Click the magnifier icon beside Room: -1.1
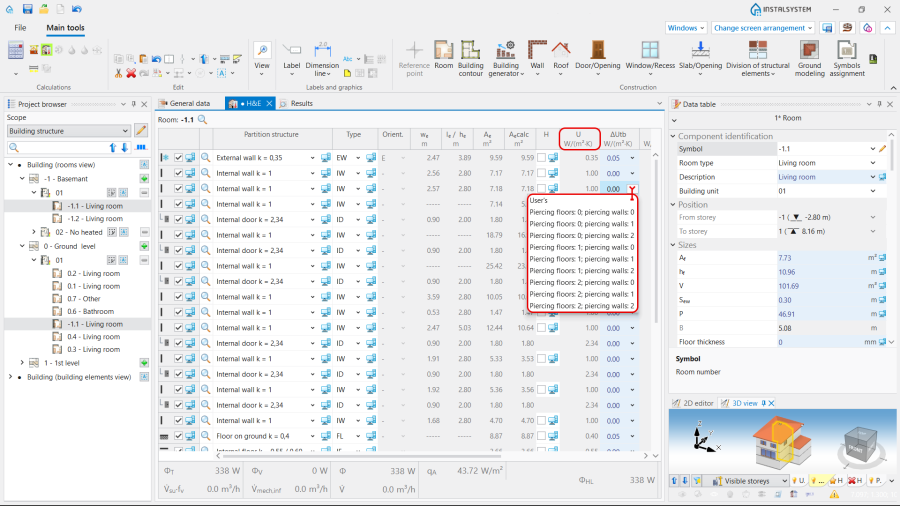 pos(202,119)
